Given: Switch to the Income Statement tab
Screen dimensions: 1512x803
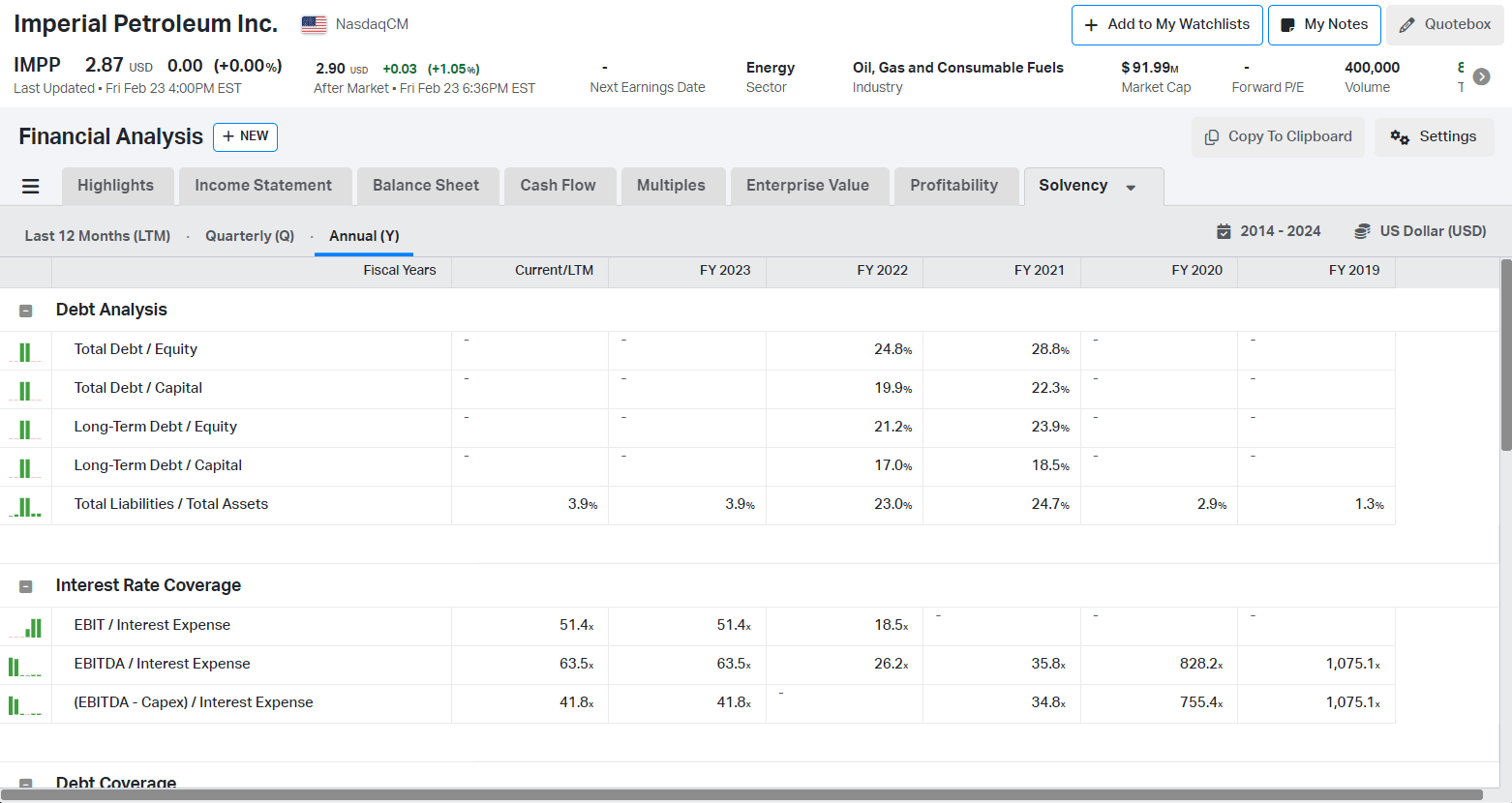Looking at the screenshot, I should [263, 186].
